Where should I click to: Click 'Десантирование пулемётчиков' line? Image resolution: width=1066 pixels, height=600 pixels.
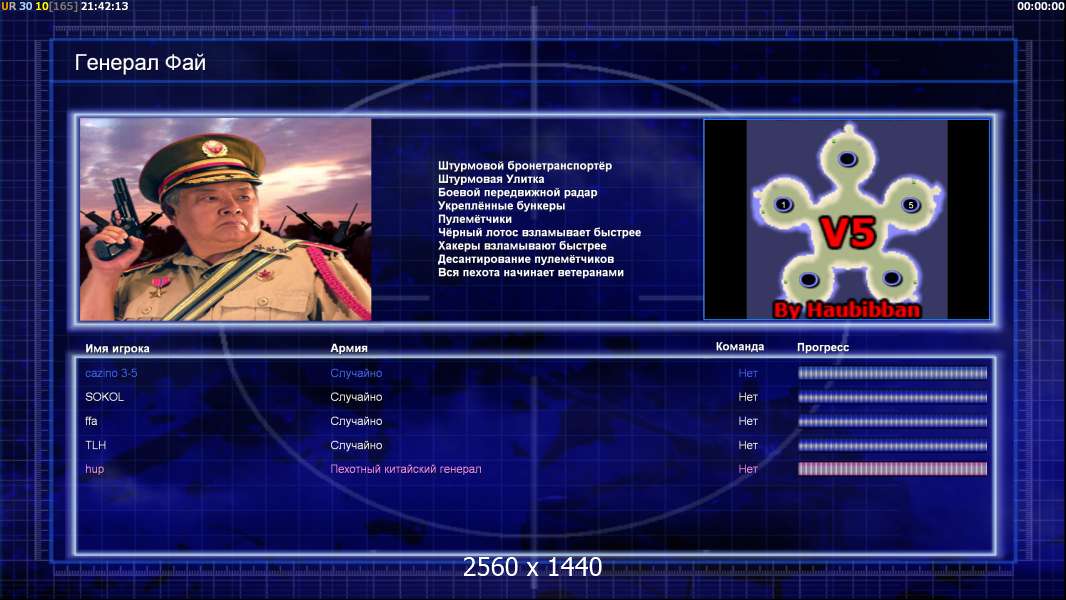(x=526, y=259)
